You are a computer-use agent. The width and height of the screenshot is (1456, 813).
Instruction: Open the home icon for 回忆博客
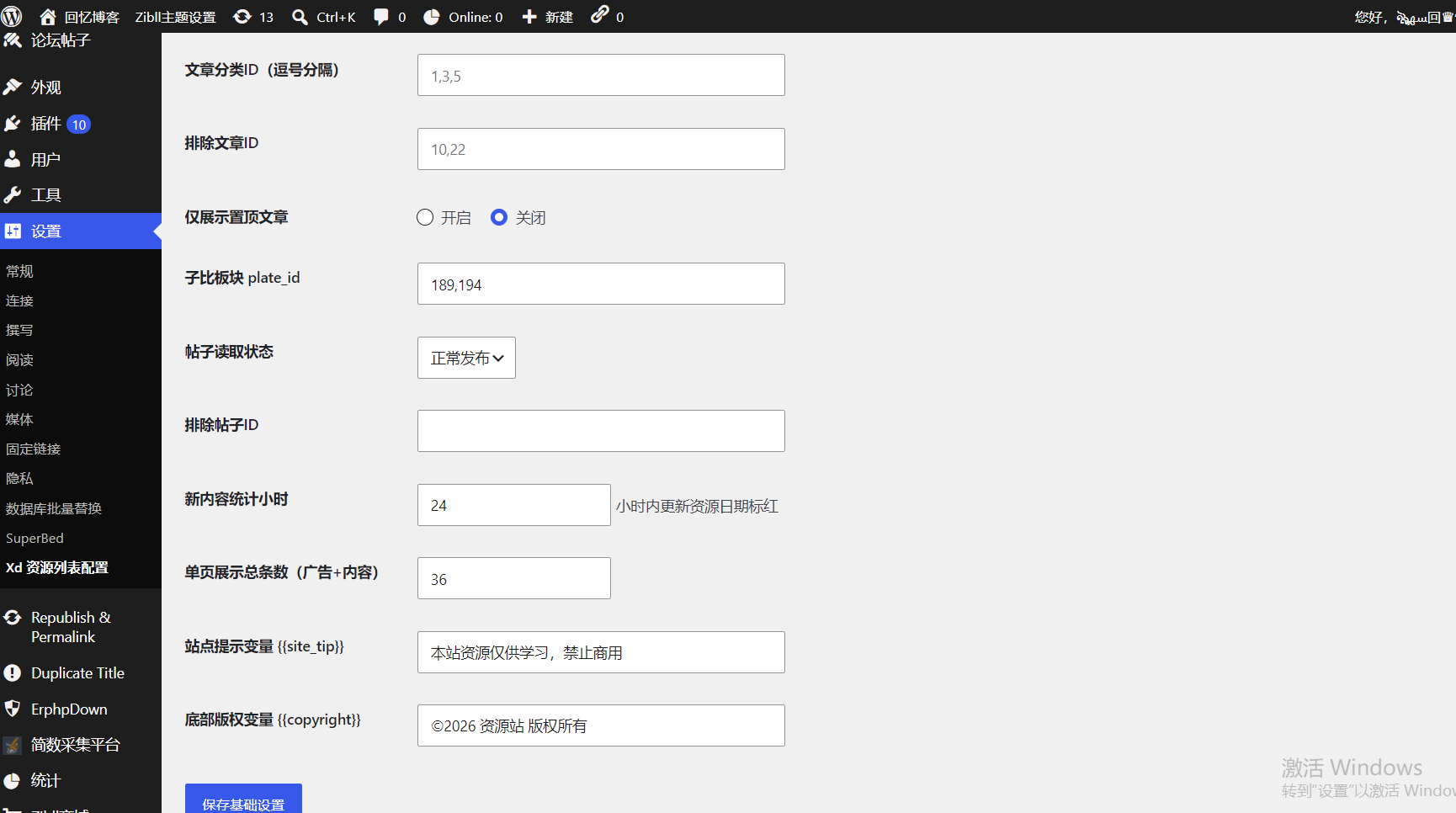click(x=48, y=17)
